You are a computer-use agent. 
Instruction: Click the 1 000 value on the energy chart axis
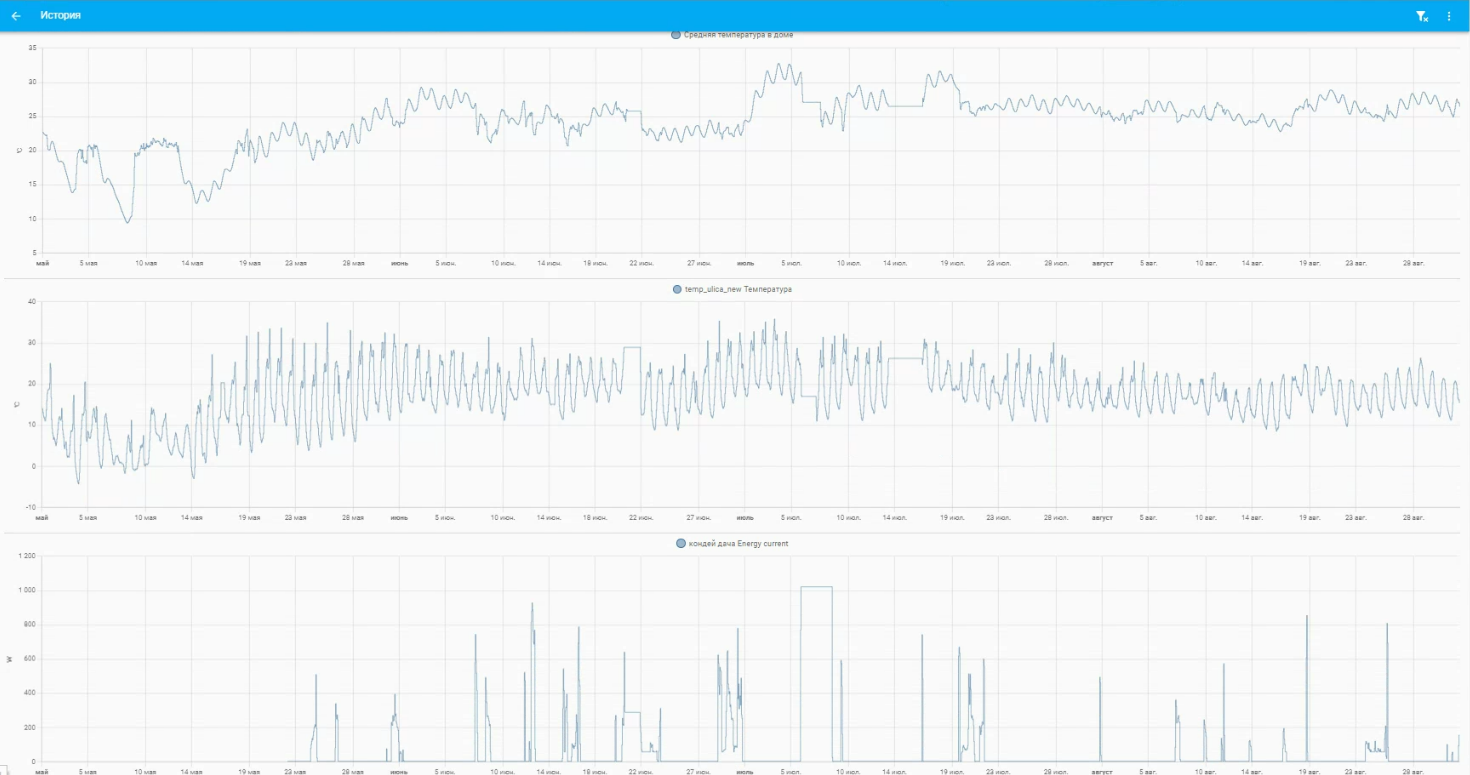27,590
